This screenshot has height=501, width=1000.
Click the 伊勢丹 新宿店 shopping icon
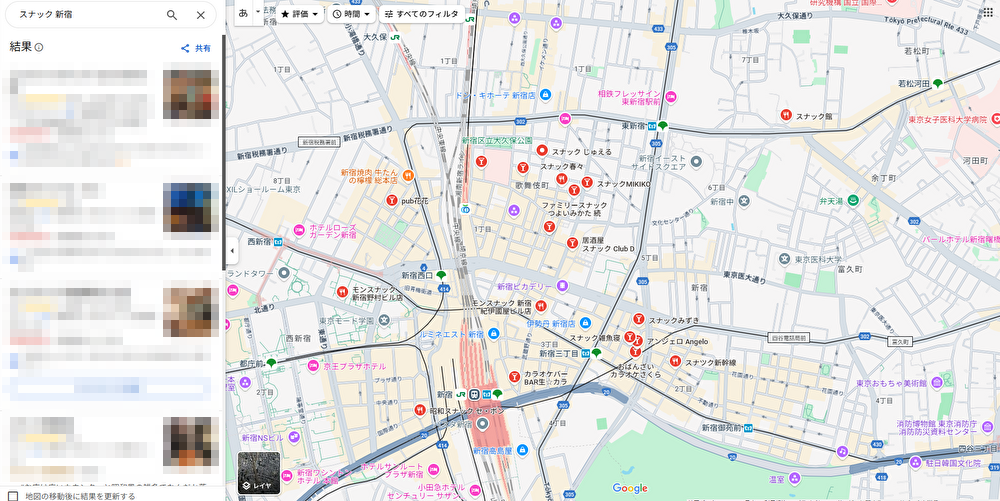point(585,324)
